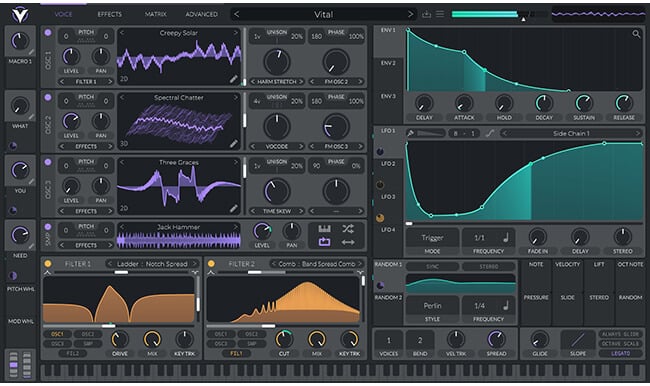Click the pitch wheel control
This screenshot has height=386, width=650.
13,364
